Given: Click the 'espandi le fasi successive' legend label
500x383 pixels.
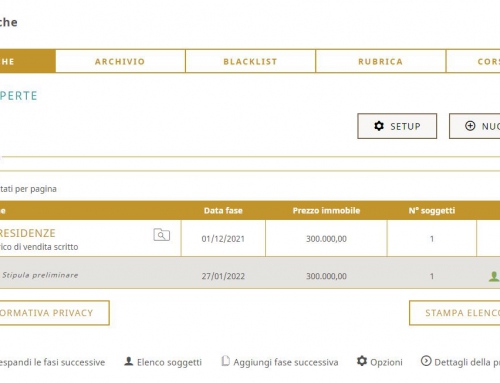Looking at the screenshot, I should click(x=52, y=362).
